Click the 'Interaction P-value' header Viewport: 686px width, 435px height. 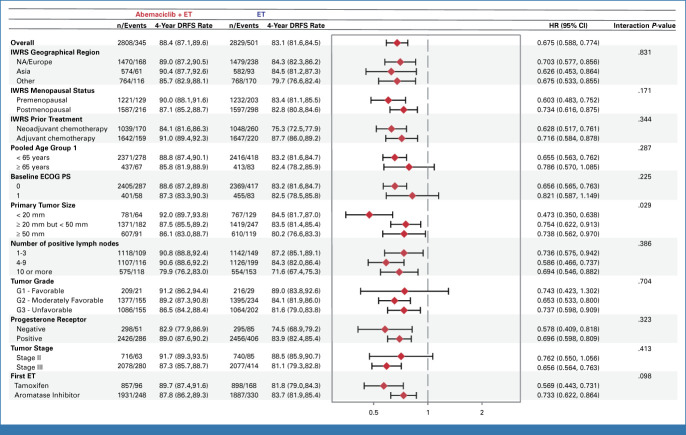644,25
